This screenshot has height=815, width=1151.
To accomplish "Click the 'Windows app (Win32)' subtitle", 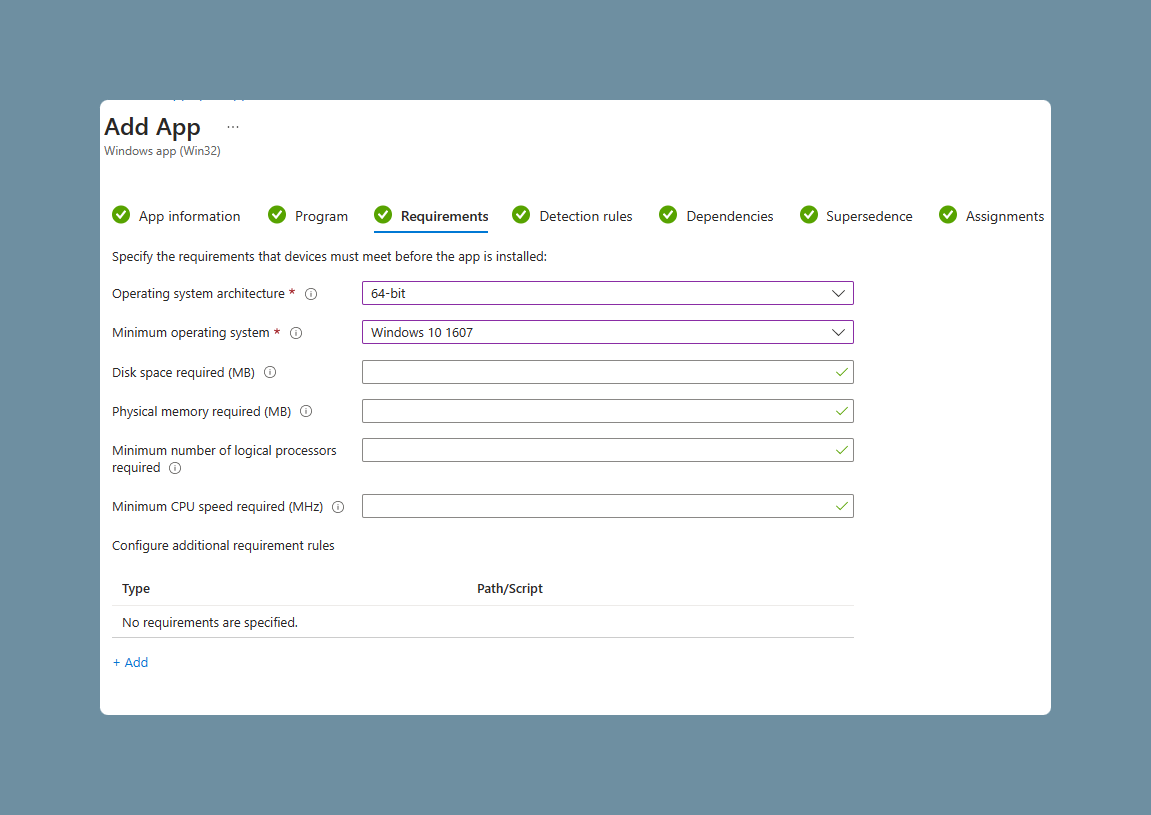I will (x=162, y=151).
